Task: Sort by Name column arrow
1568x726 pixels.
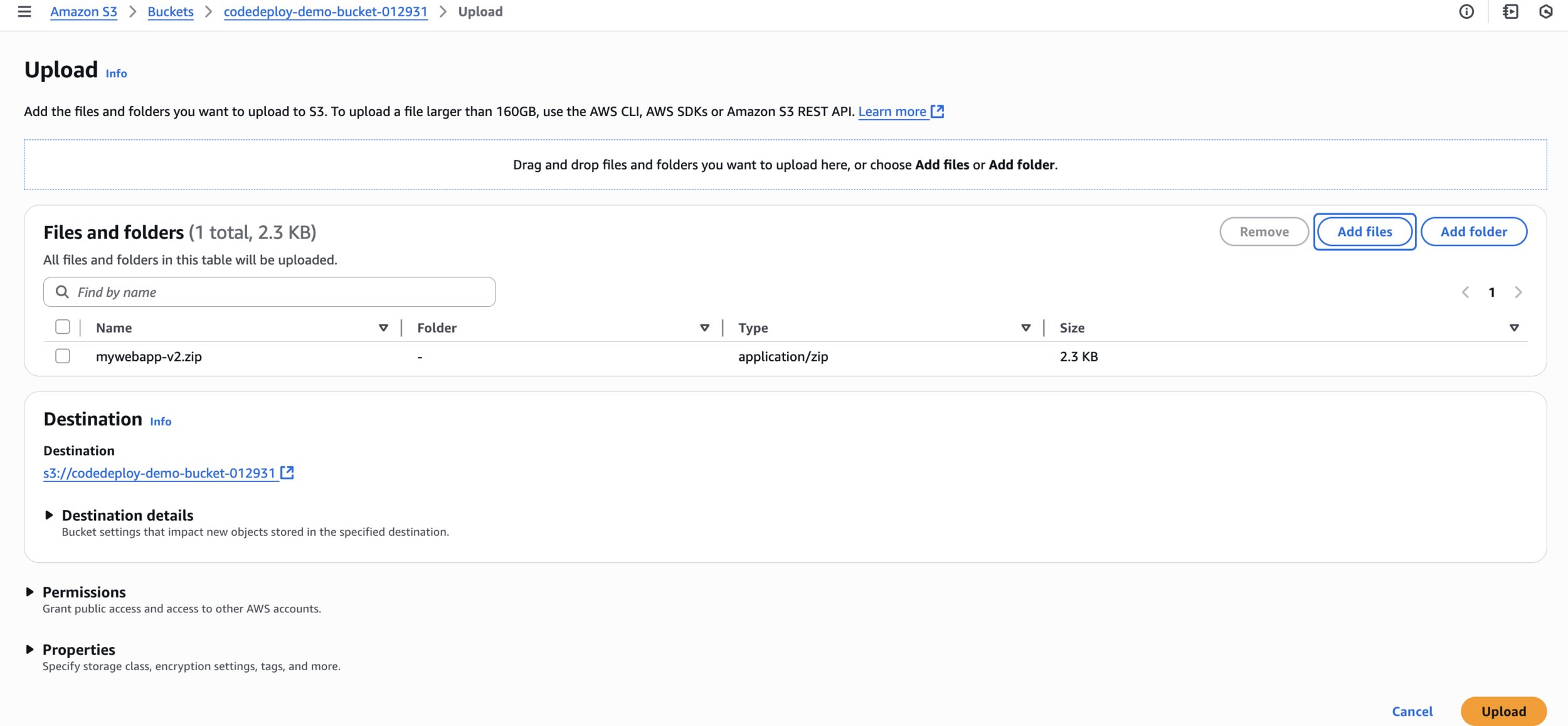Action: coord(383,328)
